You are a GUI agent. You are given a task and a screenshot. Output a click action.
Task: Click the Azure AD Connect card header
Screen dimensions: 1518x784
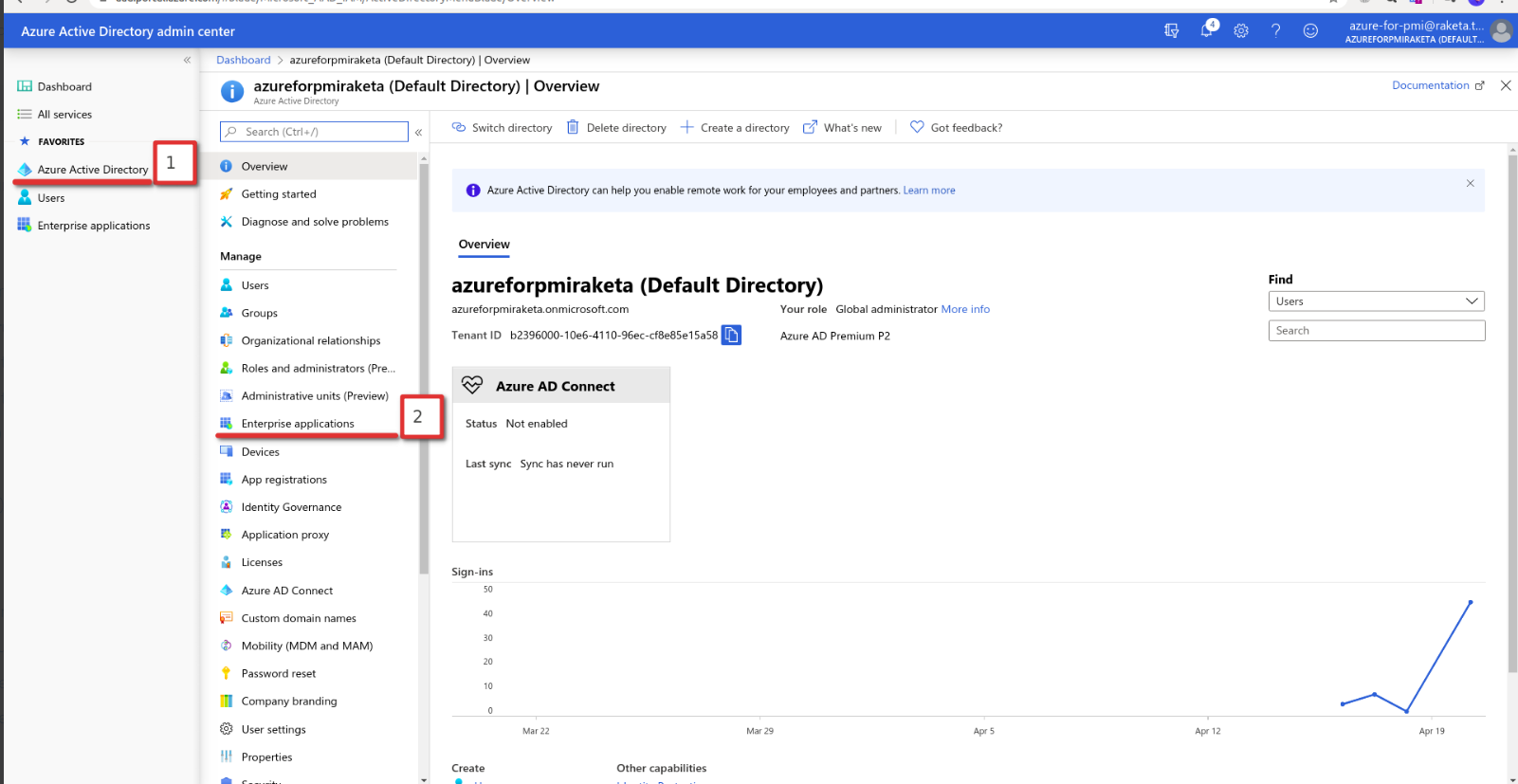(561, 385)
